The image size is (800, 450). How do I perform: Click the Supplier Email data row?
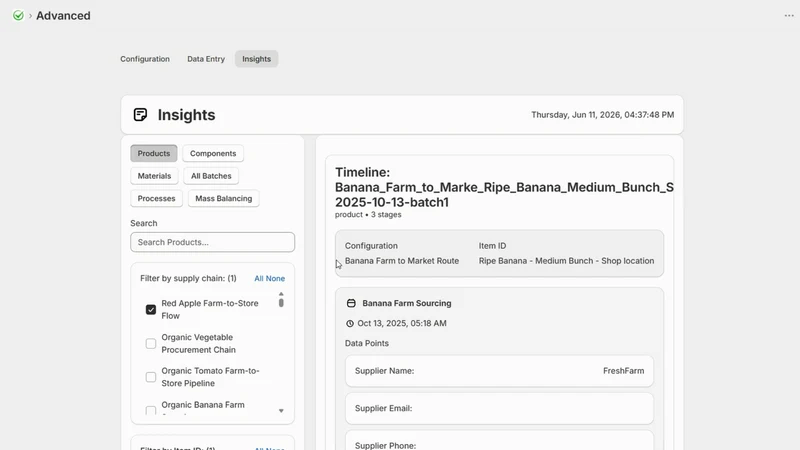coord(499,408)
